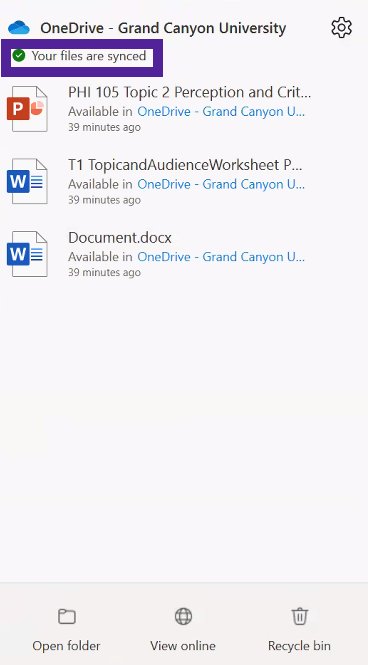Open the settings gear icon
Image resolution: width=368 pixels, height=665 pixels.
click(341, 28)
